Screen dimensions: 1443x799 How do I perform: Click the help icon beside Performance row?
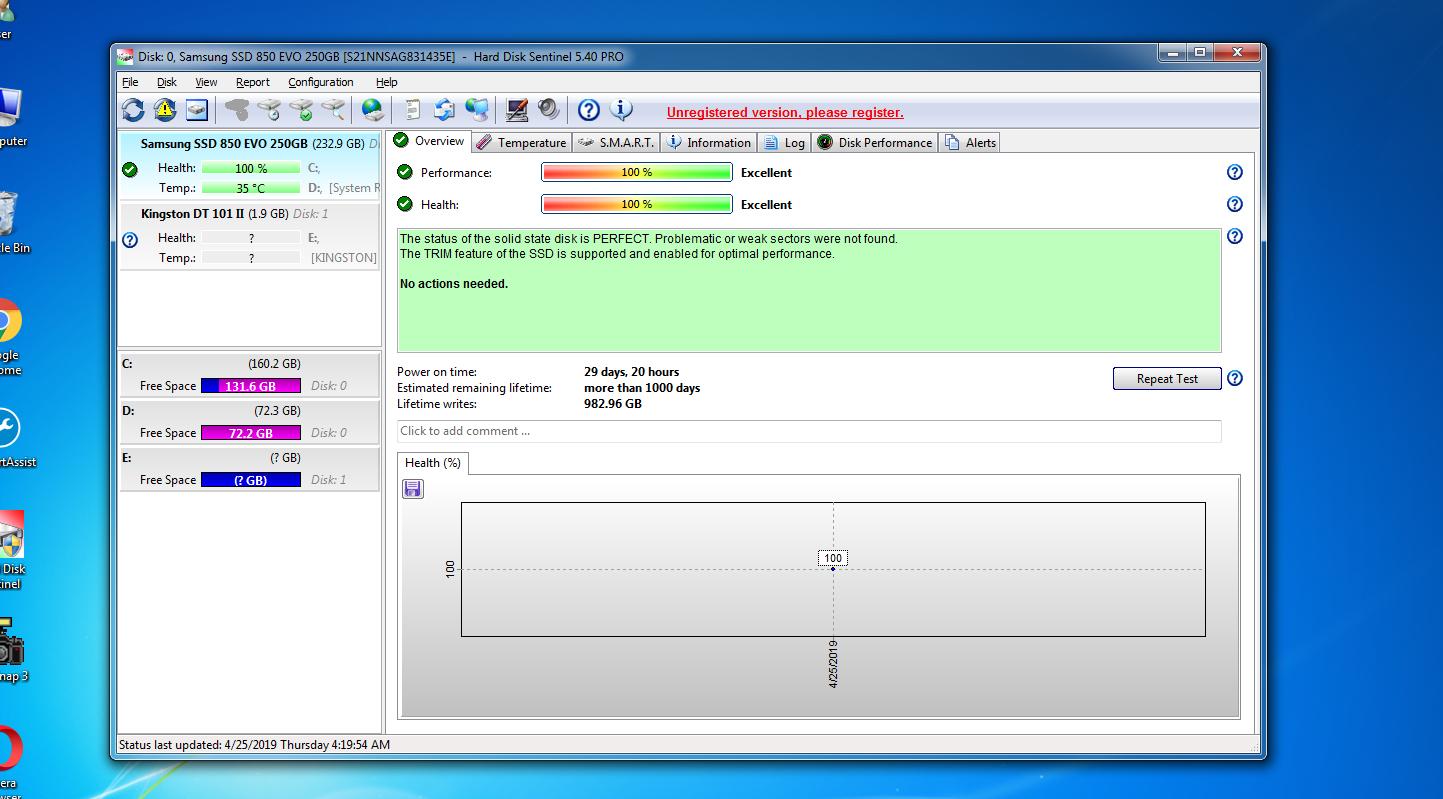(1234, 172)
